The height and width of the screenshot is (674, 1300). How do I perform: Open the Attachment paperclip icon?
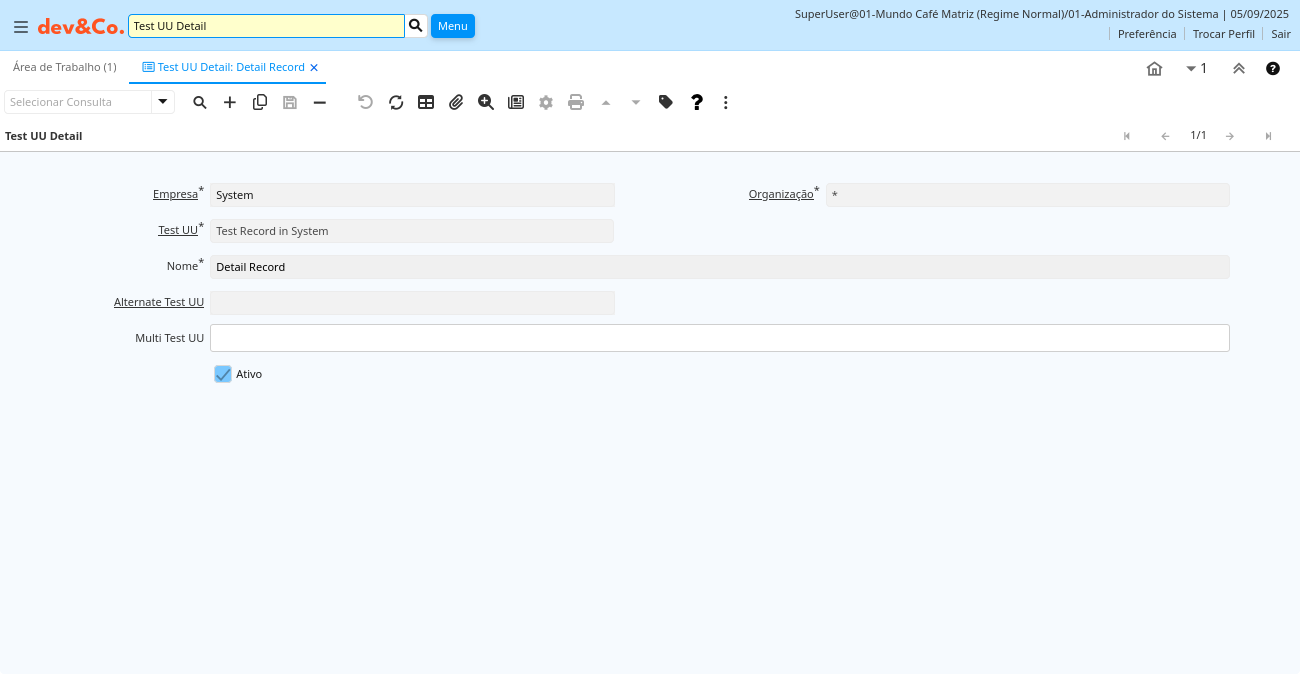click(456, 102)
